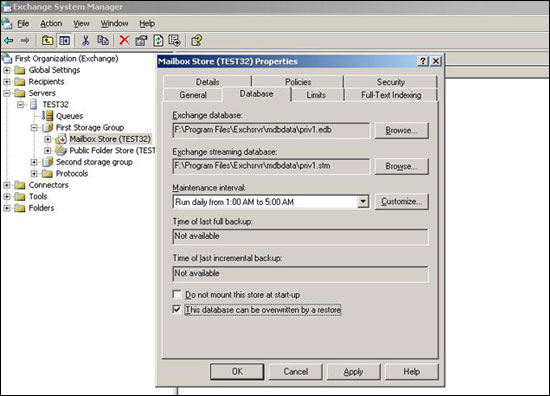This screenshot has width=550, height=396.
Task: Click the Customize maintenance interval button
Action: [401, 202]
